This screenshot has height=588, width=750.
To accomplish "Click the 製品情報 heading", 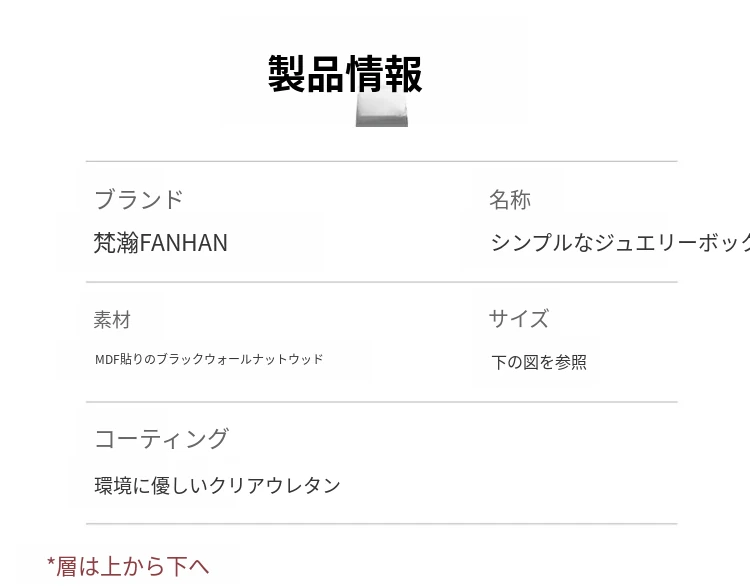I will pyautogui.click(x=345, y=74).
